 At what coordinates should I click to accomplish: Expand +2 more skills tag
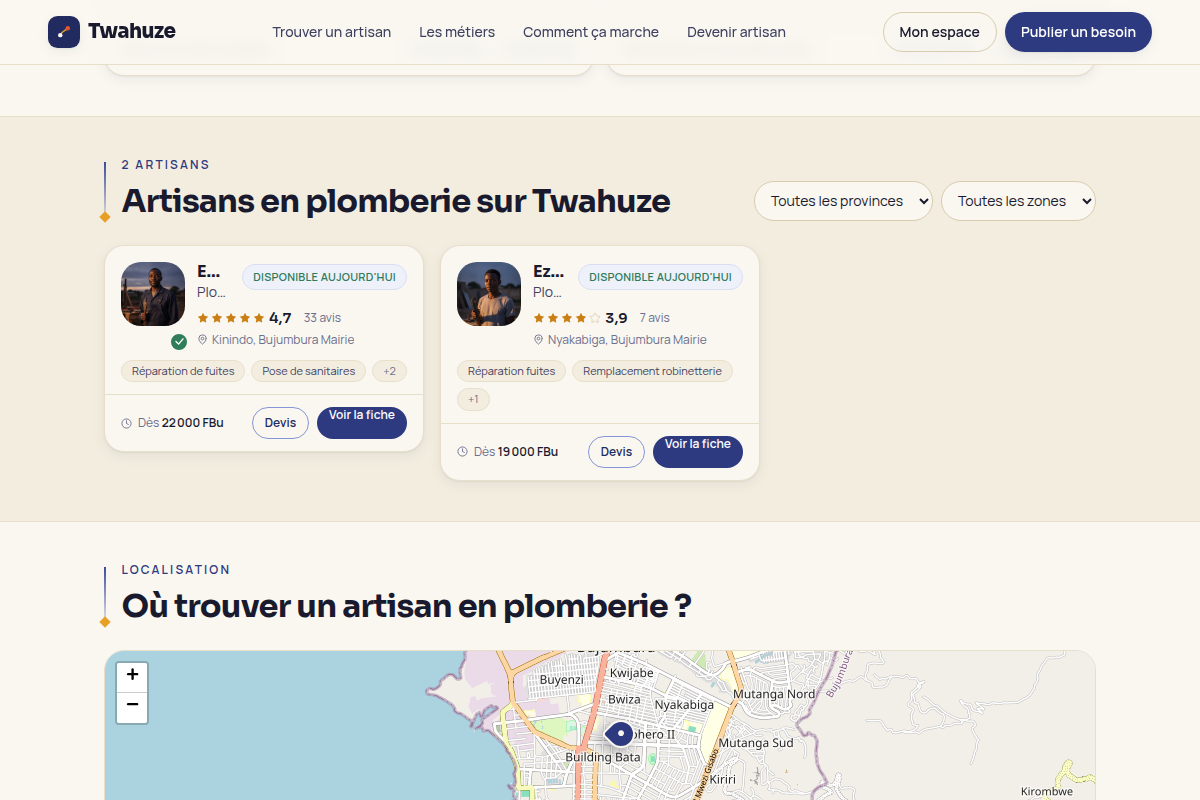click(x=390, y=371)
